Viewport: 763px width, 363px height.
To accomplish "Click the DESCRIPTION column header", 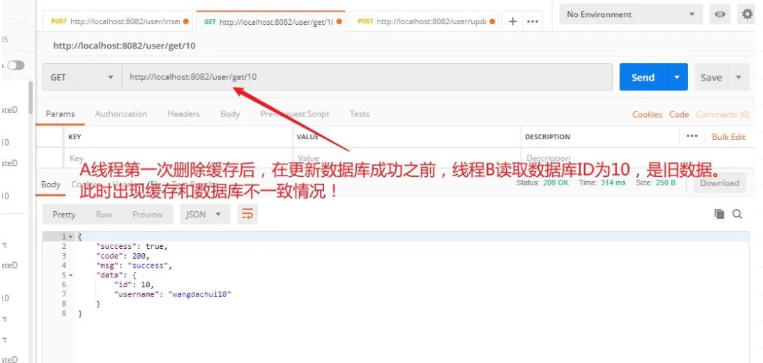I will 547,137.
